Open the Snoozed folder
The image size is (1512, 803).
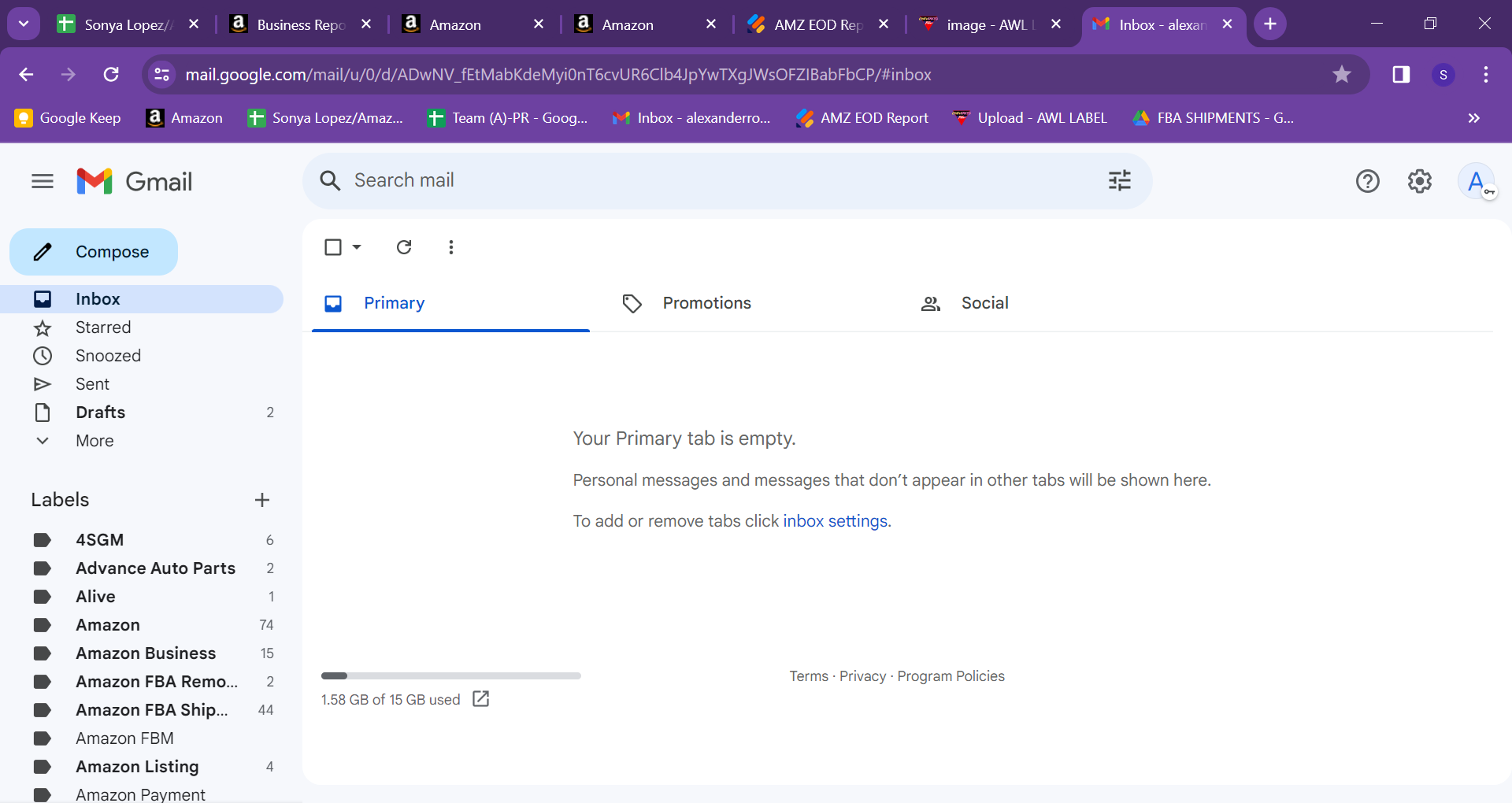click(142, 356)
